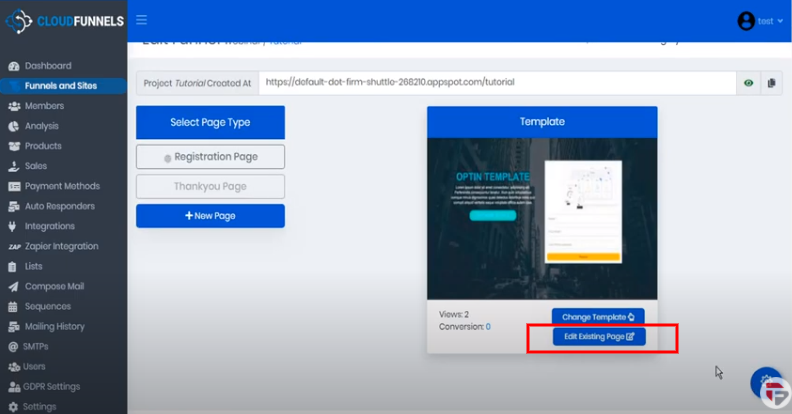Viewport: 792px width, 414px height.
Task: Click the eye preview icon beside URL
Action: click(x=748, y=83)
